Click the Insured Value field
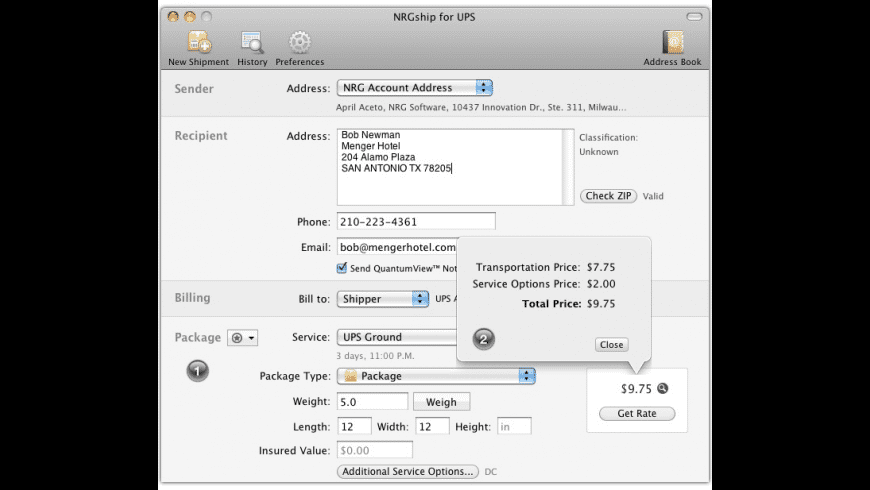The image size is (870, 490). [x=375, y=450]
